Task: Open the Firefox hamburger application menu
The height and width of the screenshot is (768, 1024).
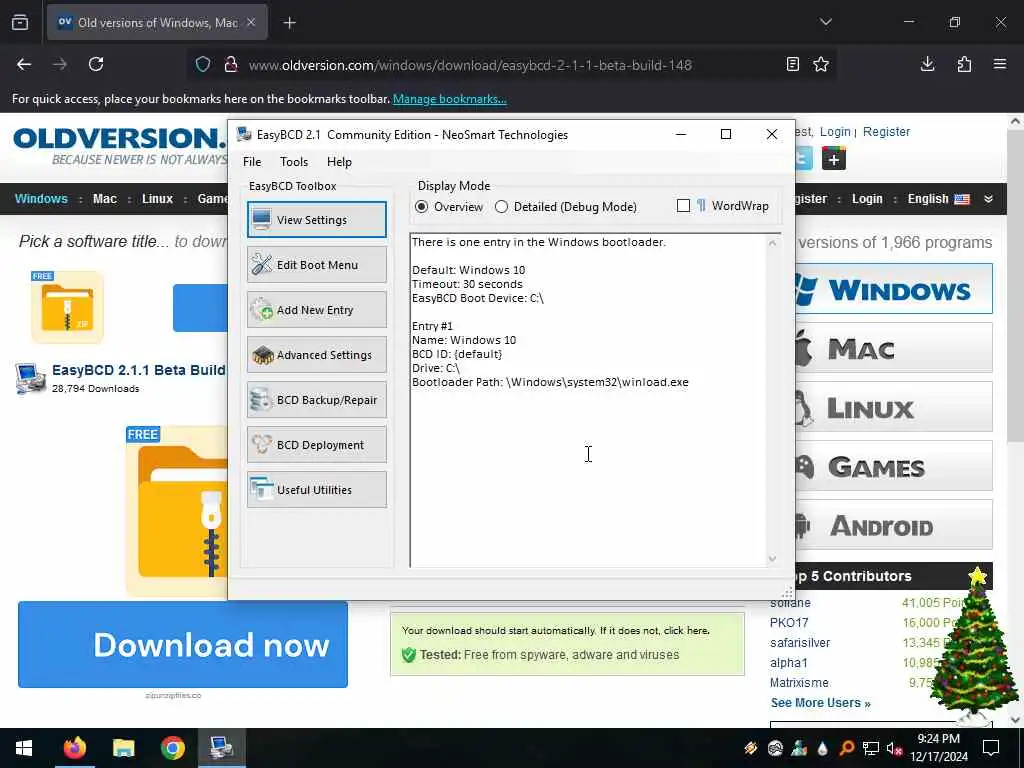Action: pyautogui.click(x=1000, y=64)
